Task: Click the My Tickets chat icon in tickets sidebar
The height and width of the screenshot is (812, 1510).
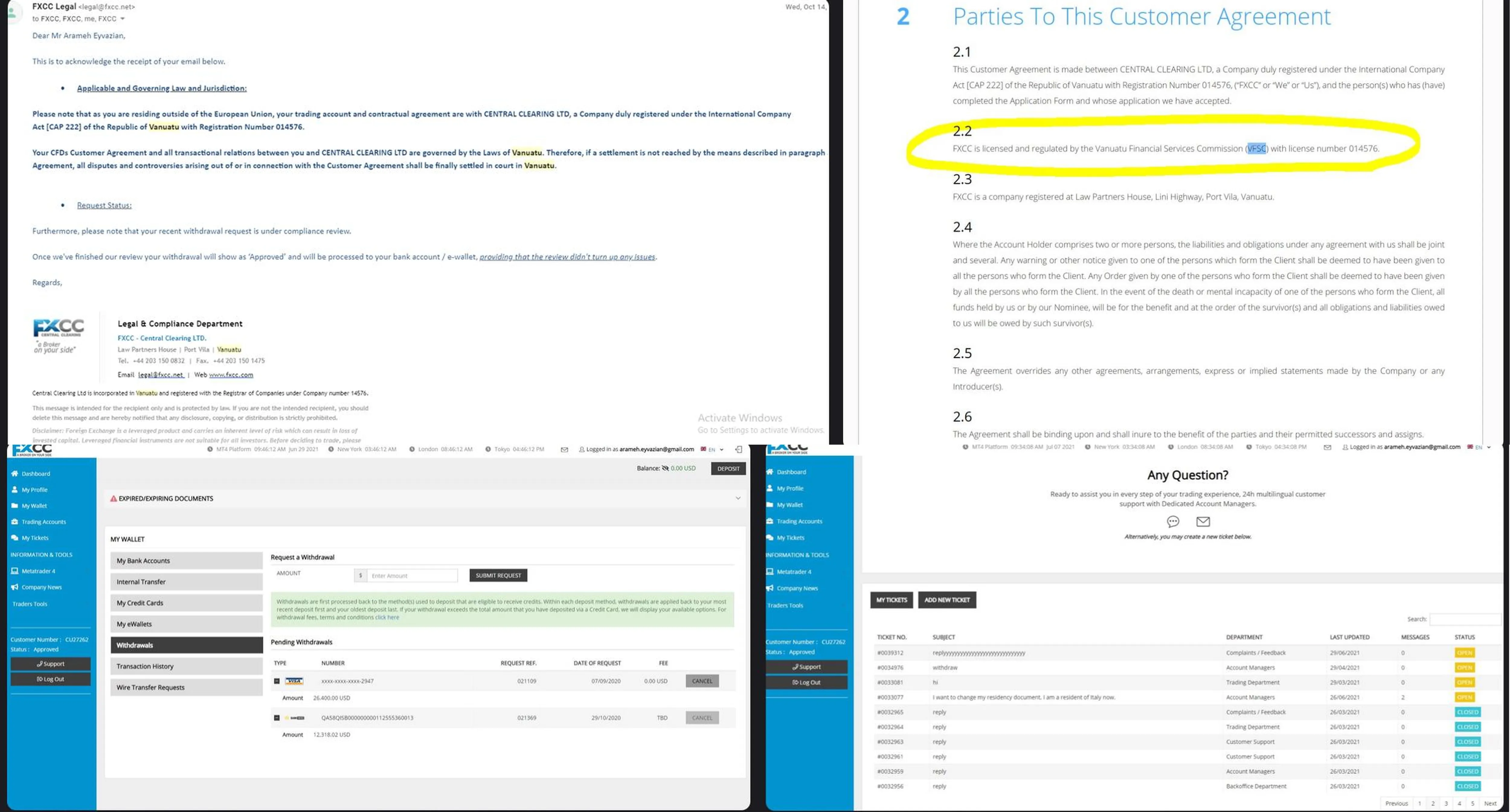Action: click(x=770, y=537)
